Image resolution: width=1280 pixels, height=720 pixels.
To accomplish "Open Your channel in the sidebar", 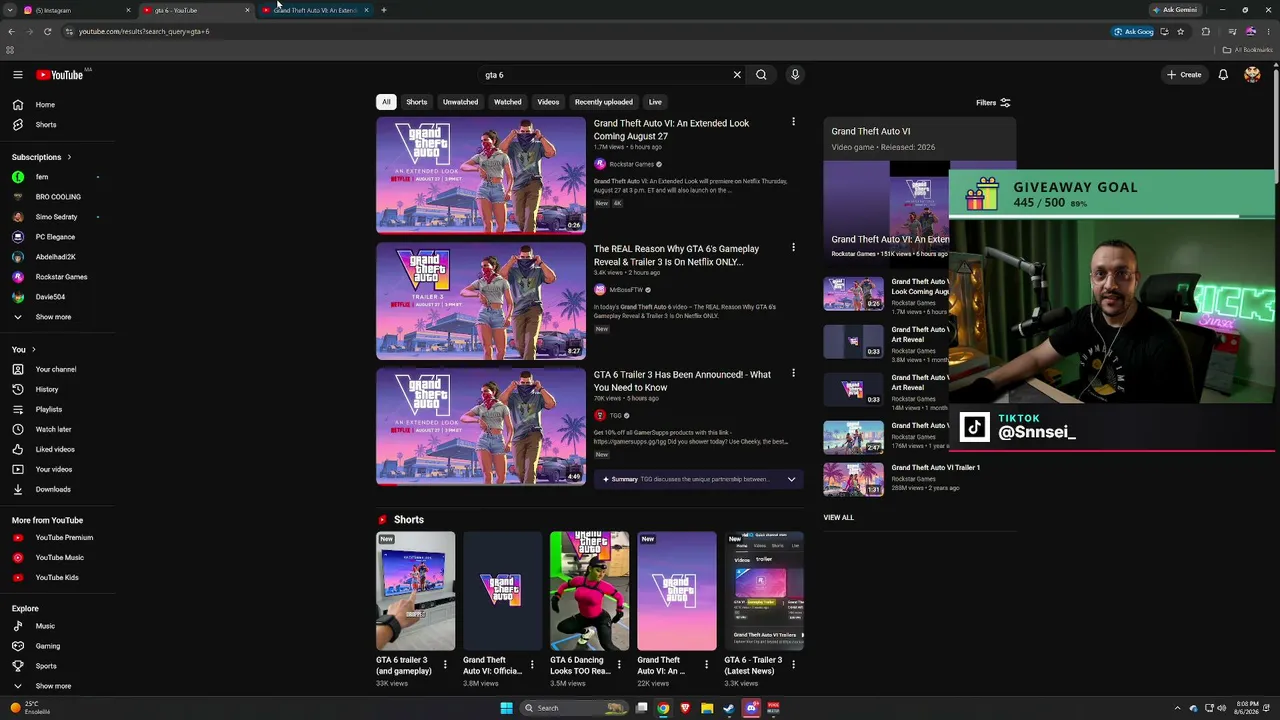I will click(x=57, y=370).
